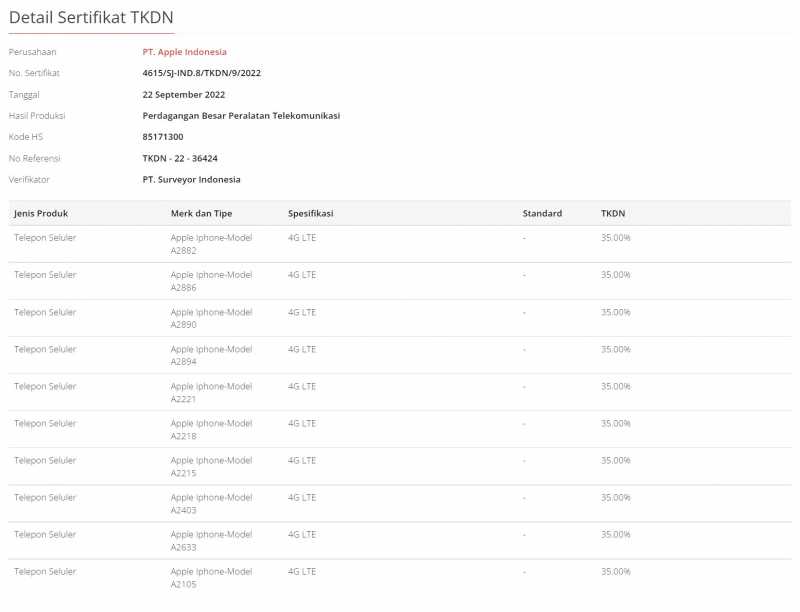This screenshot has height=612, width=800.
Task: Select the HS code 85171300
Action: [163, 137]
